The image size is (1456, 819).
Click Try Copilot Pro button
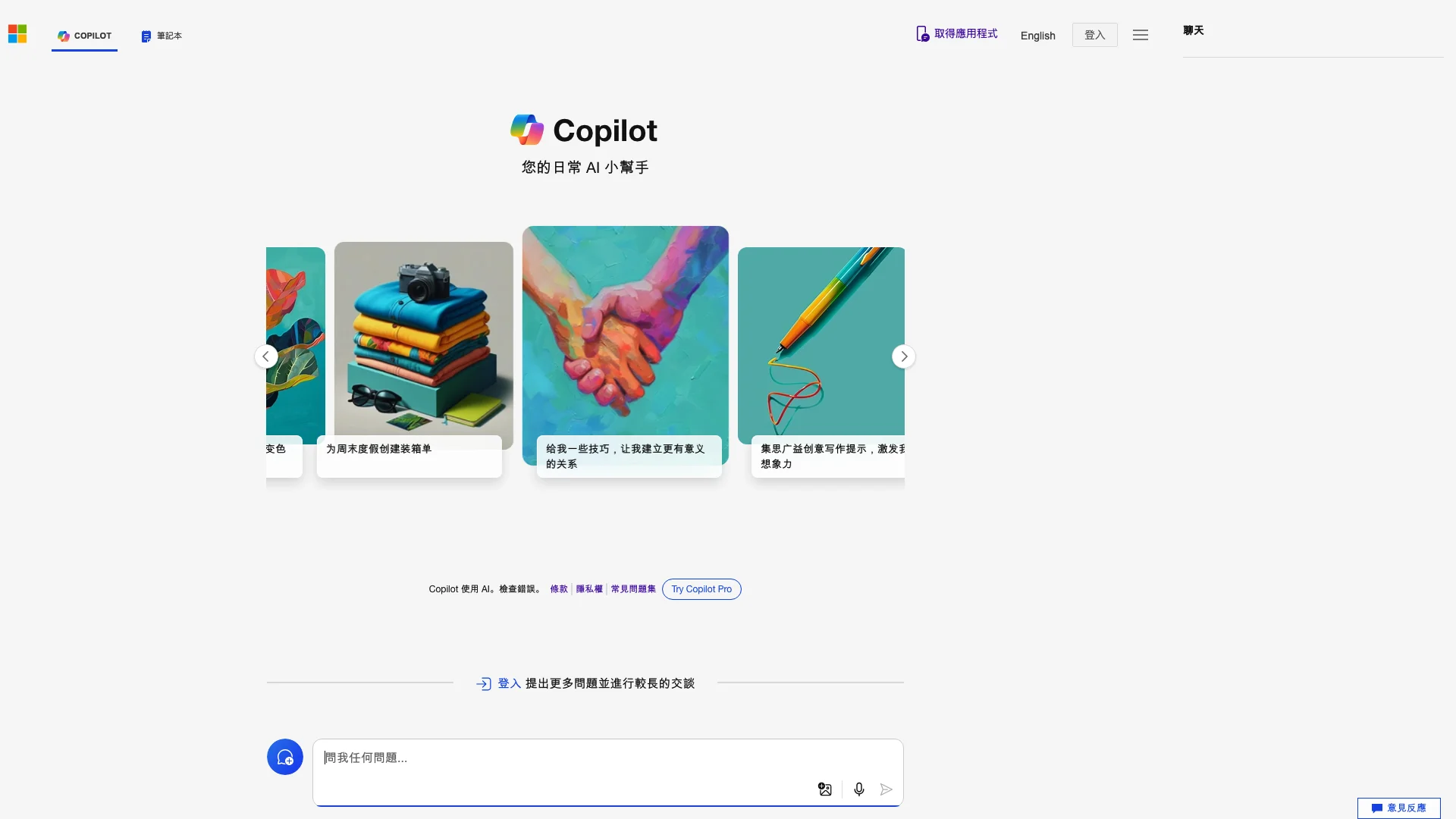point(701,589)
